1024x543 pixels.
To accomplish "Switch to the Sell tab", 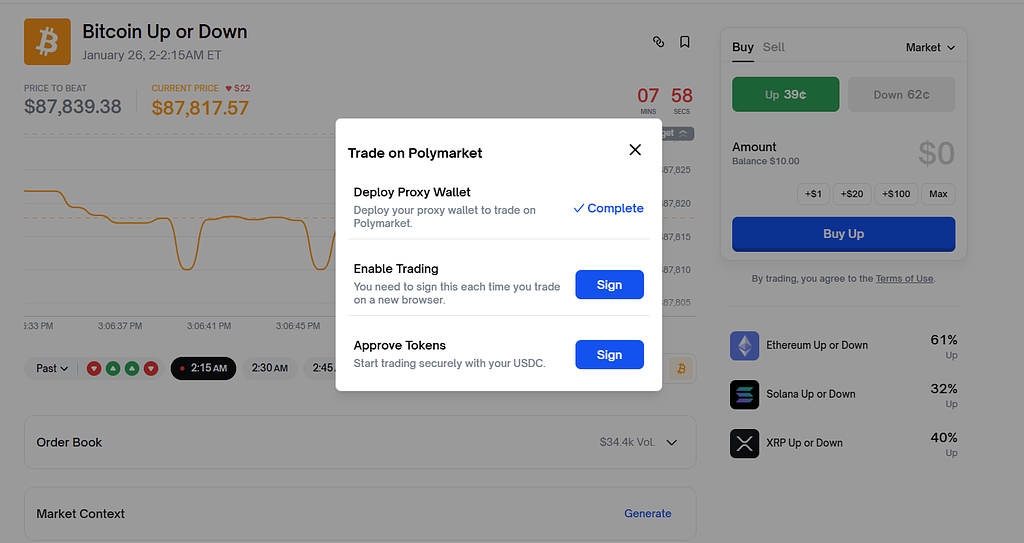I will 774,47.
